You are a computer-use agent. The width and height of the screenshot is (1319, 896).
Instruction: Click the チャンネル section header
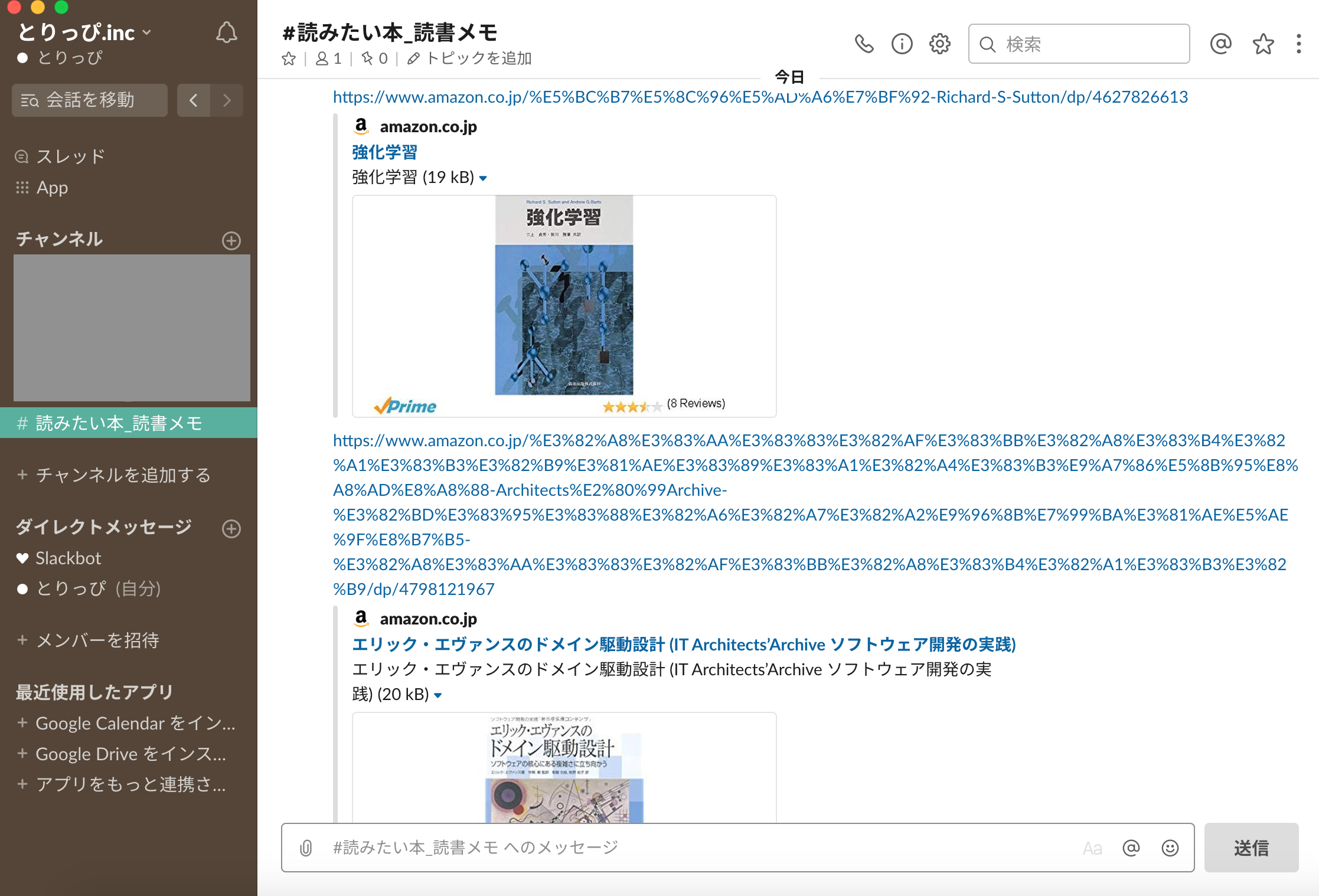tap(59, 239)
